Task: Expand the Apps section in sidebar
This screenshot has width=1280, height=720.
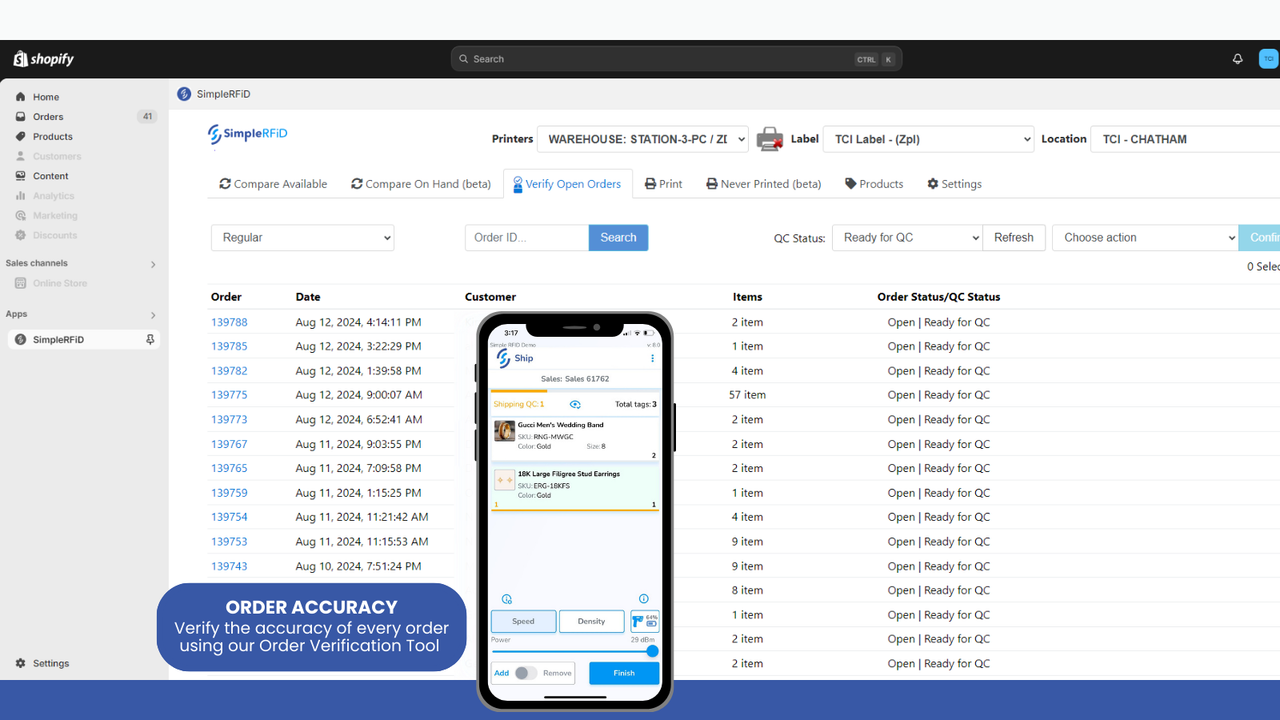Action: point(153,315)
